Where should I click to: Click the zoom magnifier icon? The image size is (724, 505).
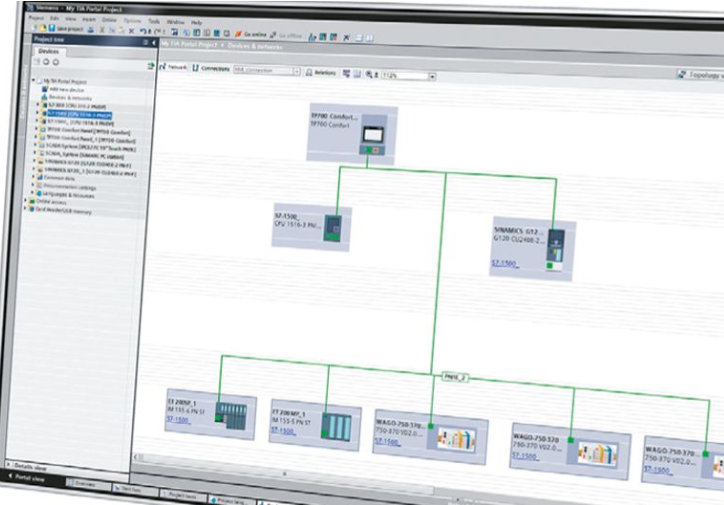(x=369, y=74)
